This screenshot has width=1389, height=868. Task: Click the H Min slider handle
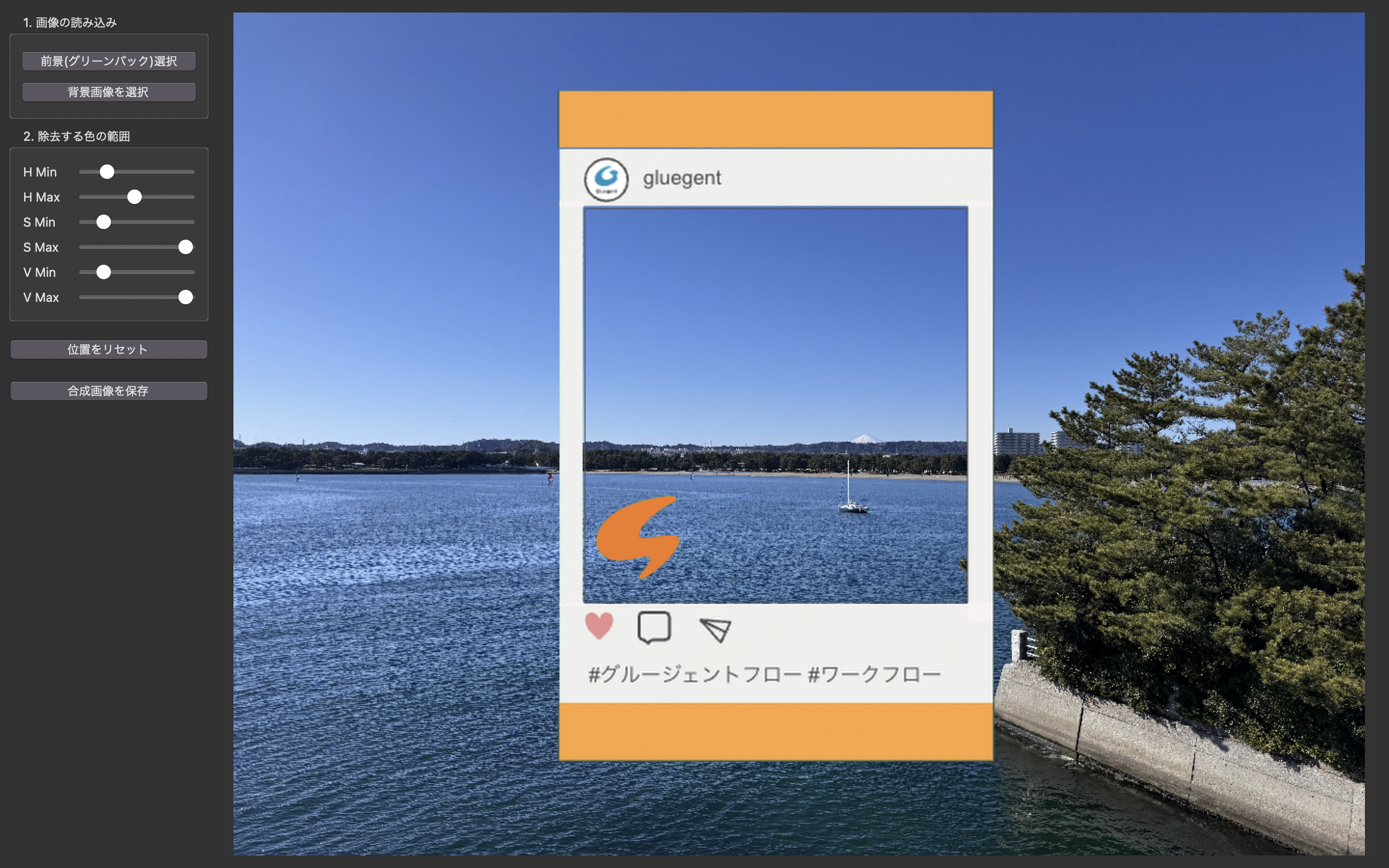(108, 171)
